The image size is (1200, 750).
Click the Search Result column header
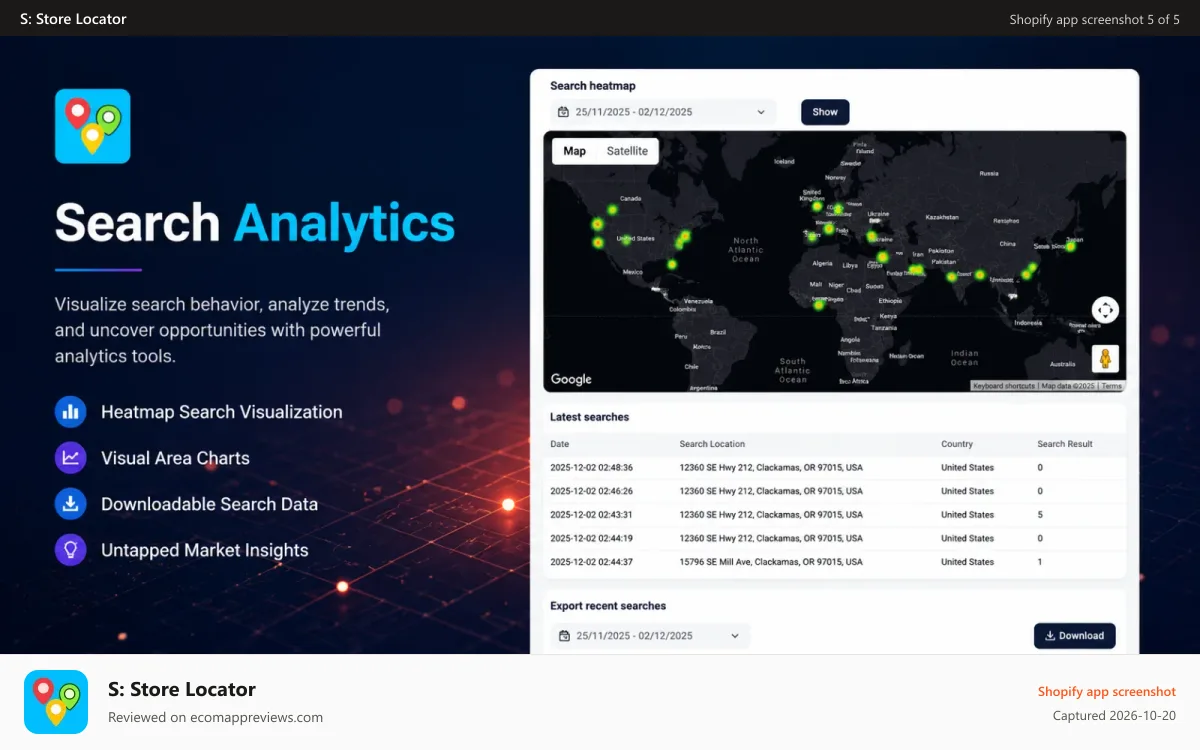[x=1065, y=444]
